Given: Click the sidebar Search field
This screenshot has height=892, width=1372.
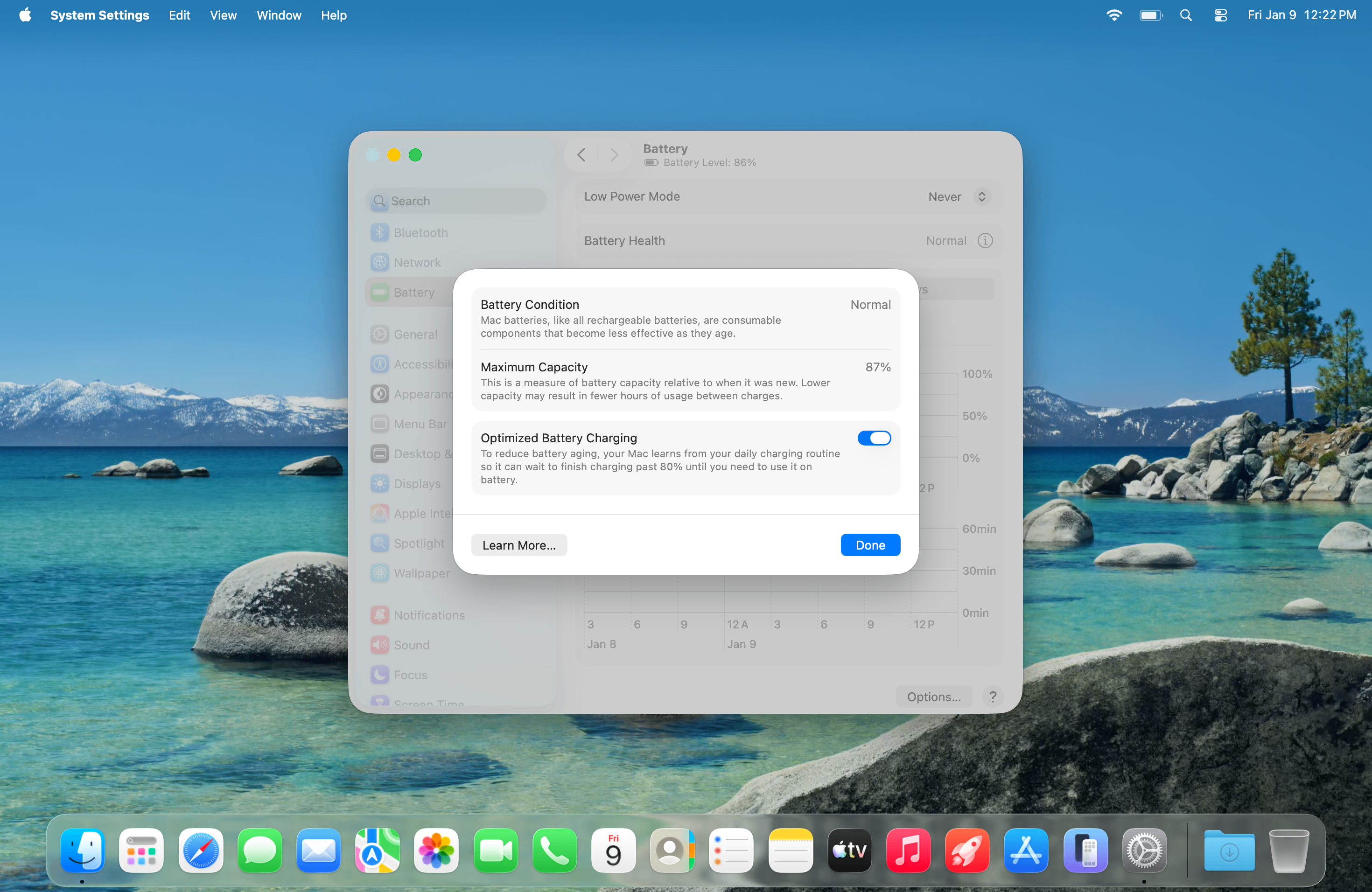Looking at the screenshot, I should tap(455, 201).
